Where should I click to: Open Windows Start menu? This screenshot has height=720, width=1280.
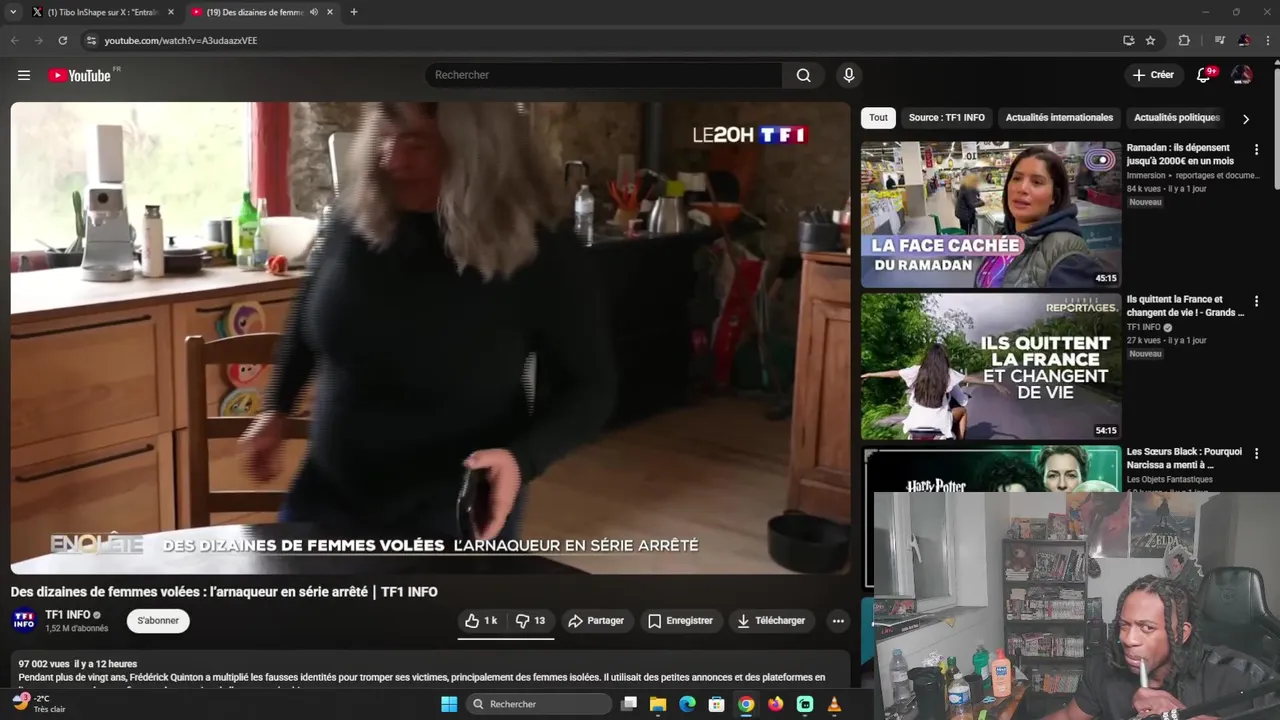[449, 704]
